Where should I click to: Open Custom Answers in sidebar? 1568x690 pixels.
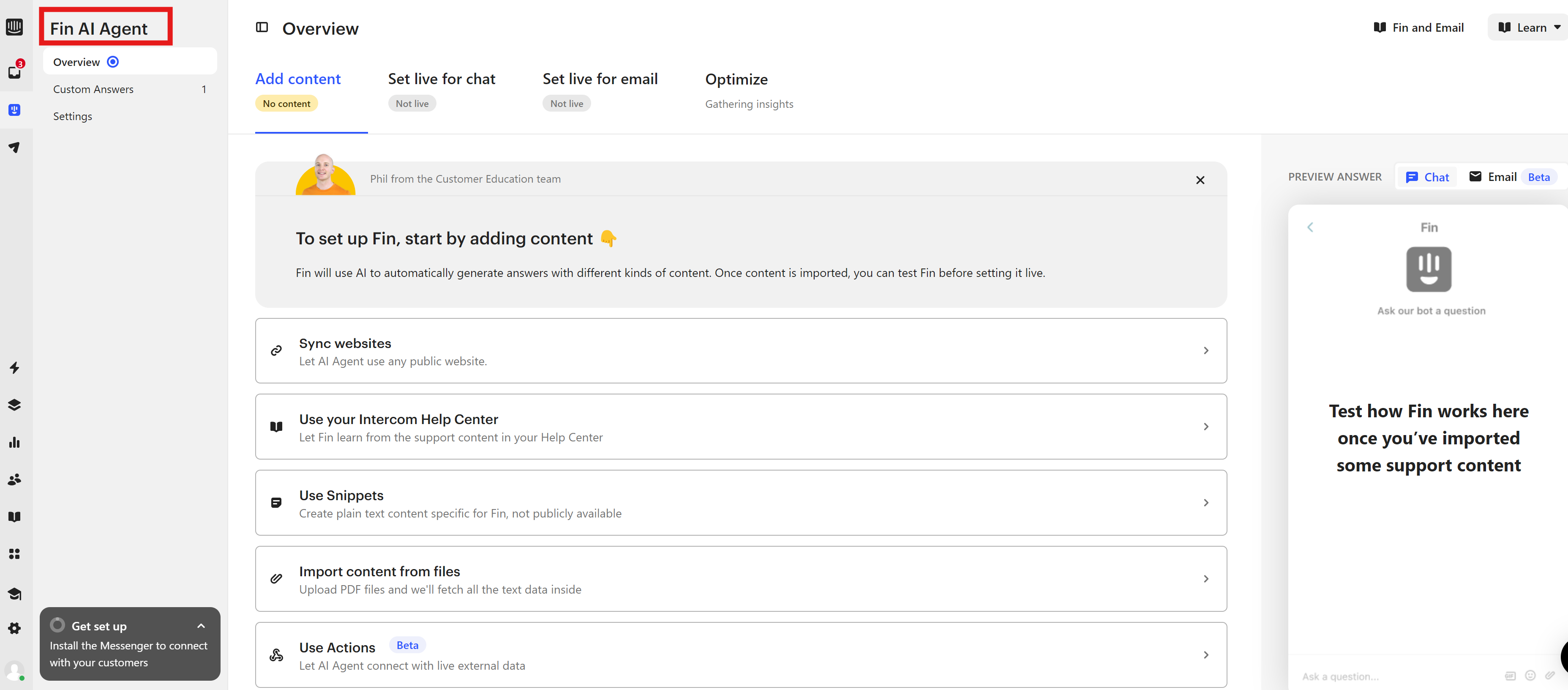93,90
